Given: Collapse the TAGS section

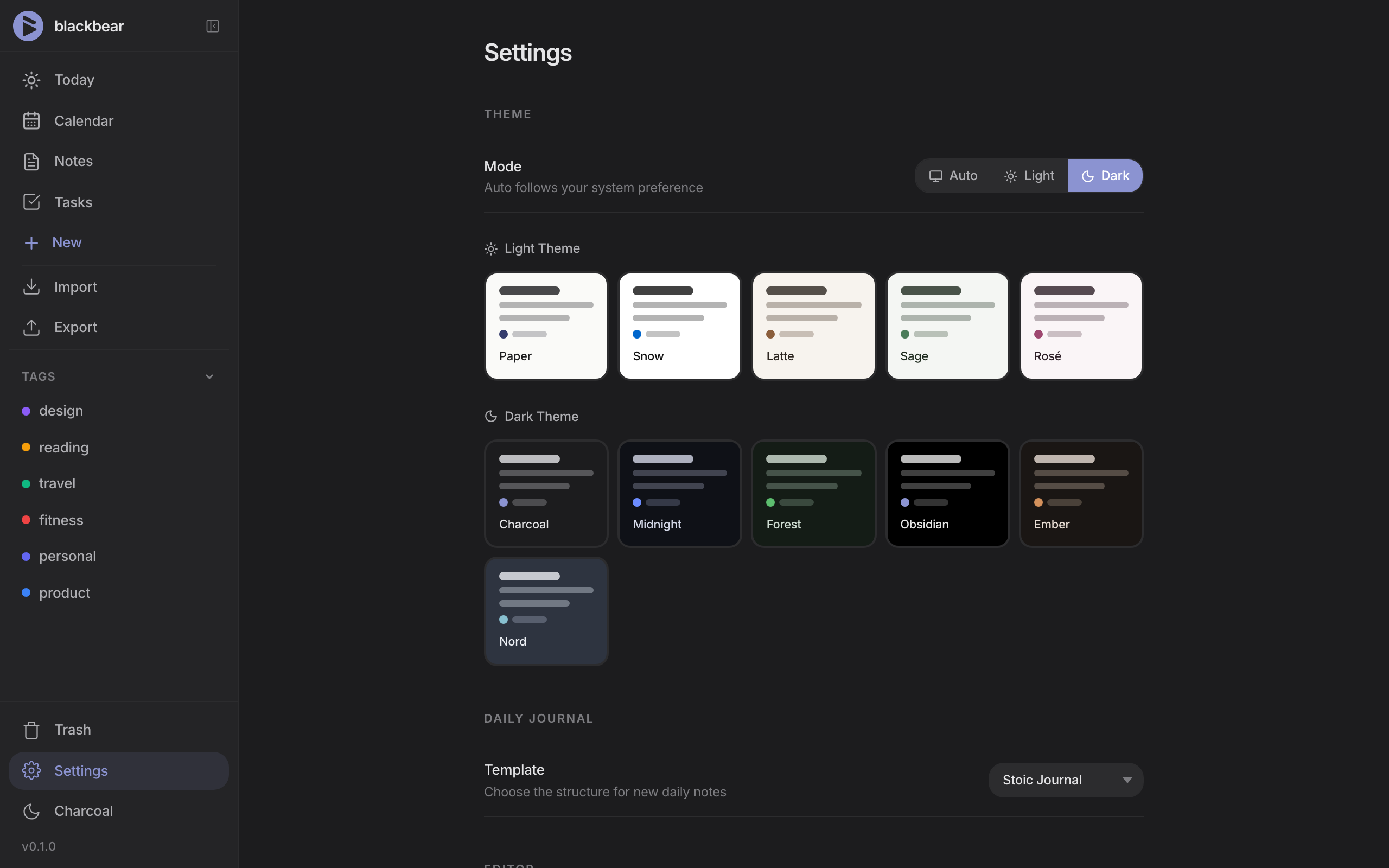Looking at the screenshot, I should tap(209, 376).
